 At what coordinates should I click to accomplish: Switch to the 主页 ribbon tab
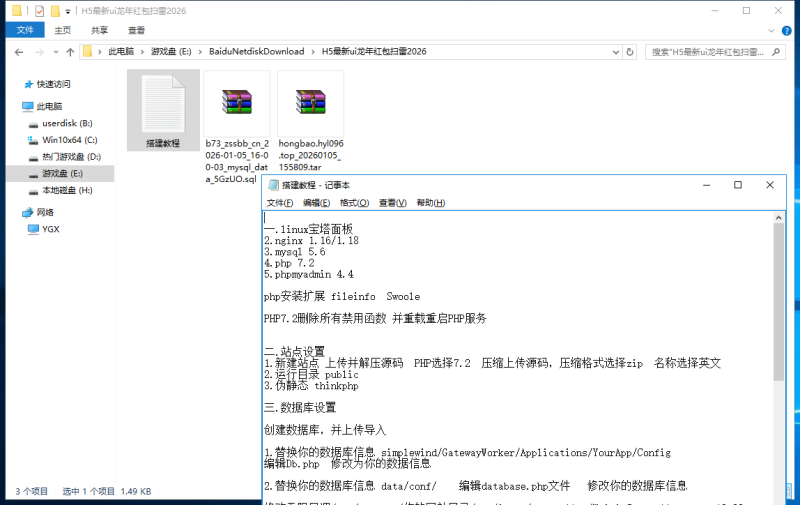click(63, 30)
